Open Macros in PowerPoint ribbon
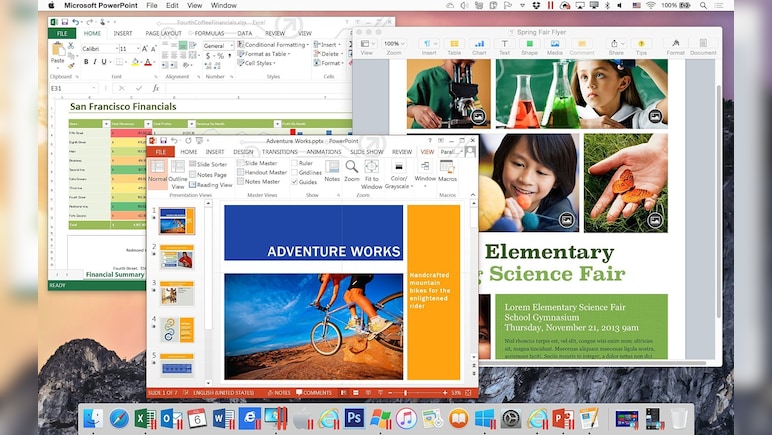 click(x=447, y=171)
